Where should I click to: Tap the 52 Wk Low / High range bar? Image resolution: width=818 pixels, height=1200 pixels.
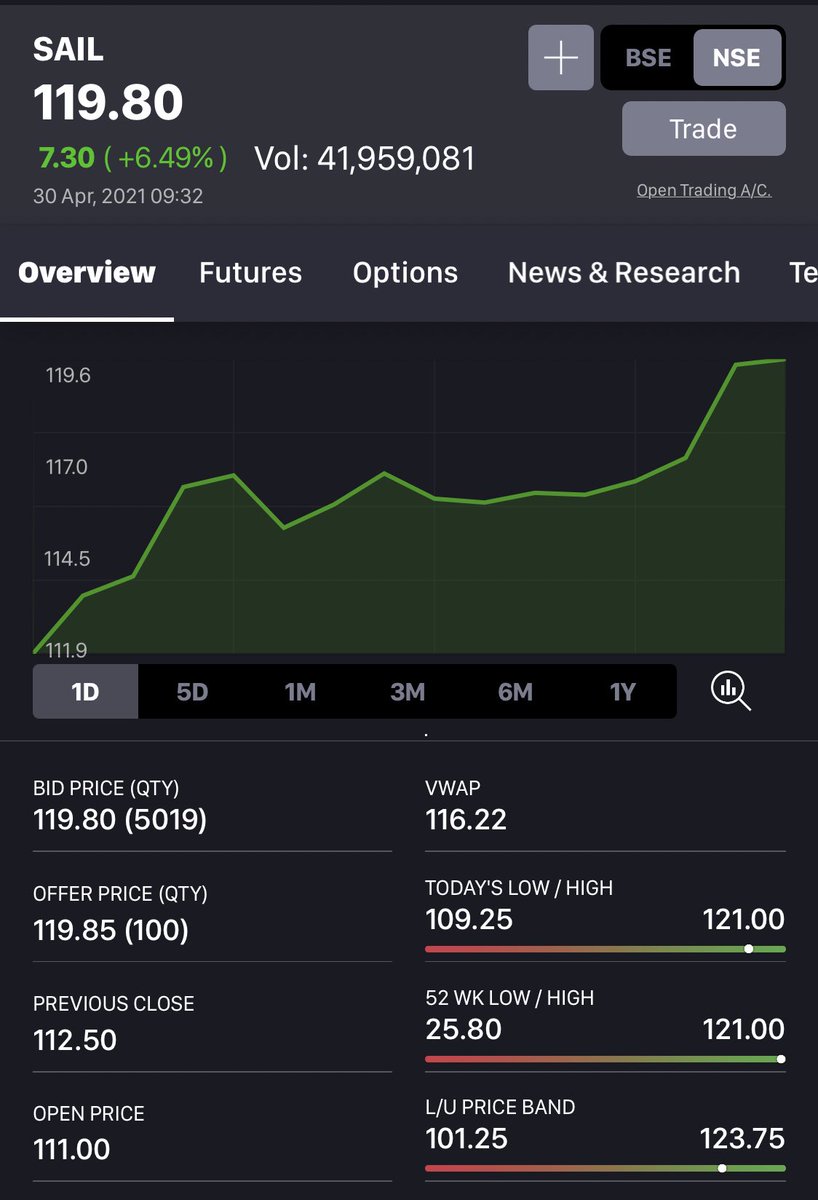[605, 1059]
